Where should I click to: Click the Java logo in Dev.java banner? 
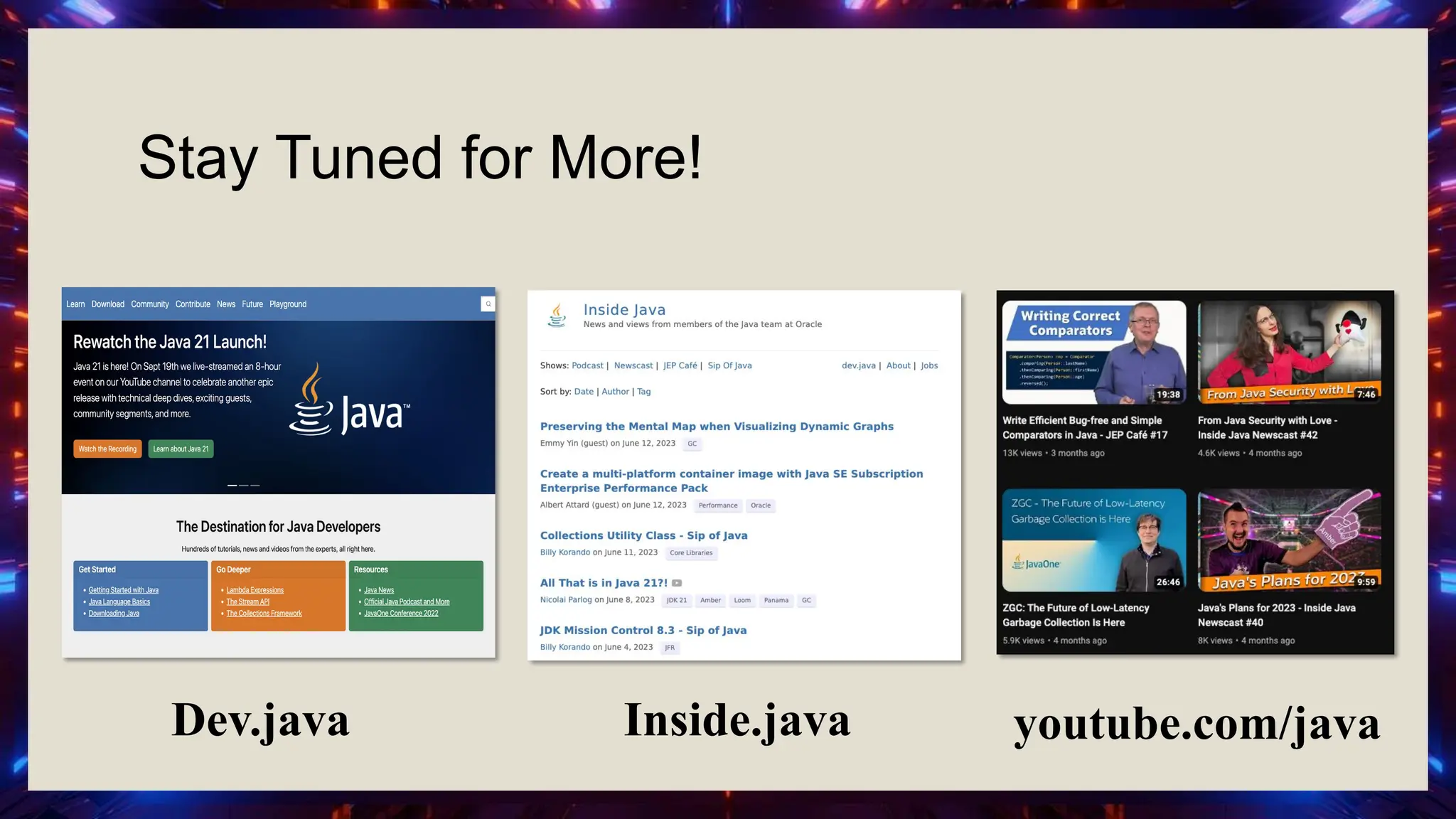coord(349,400)
